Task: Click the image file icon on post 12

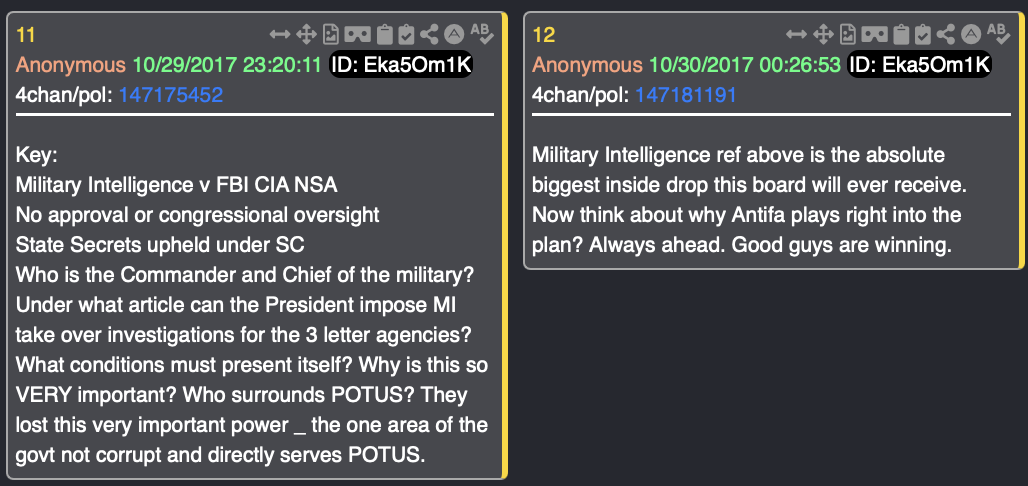Action: 848,35
